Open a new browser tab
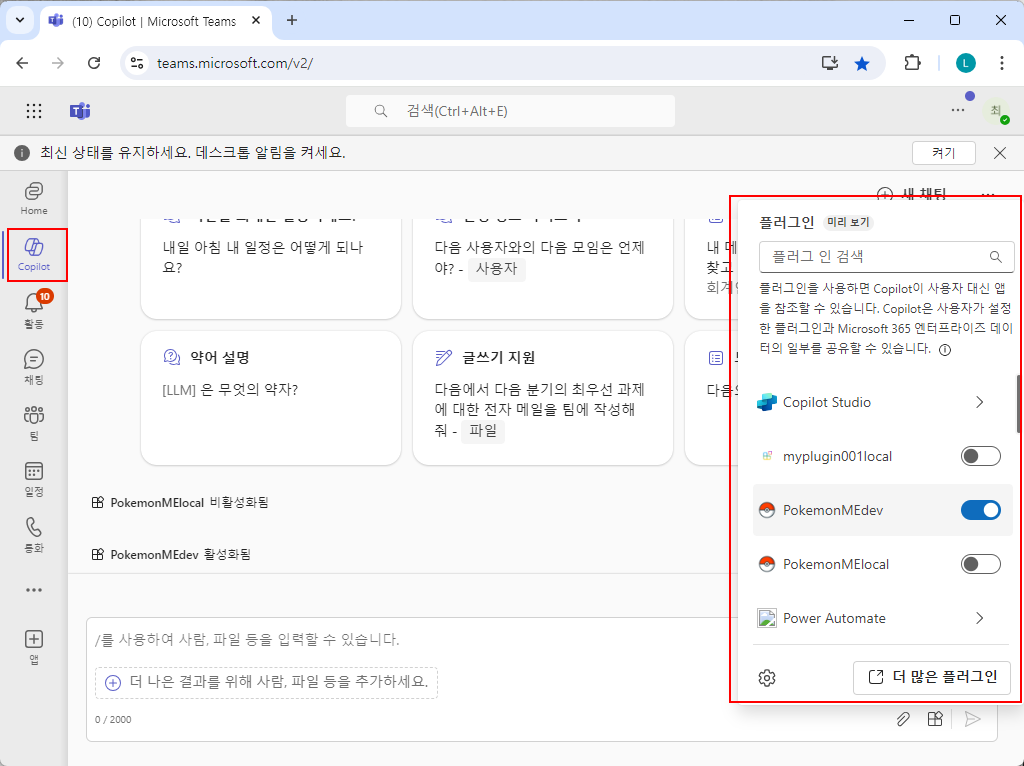The width and height of the screenshot is (1024, 766). tap(292, 20)
